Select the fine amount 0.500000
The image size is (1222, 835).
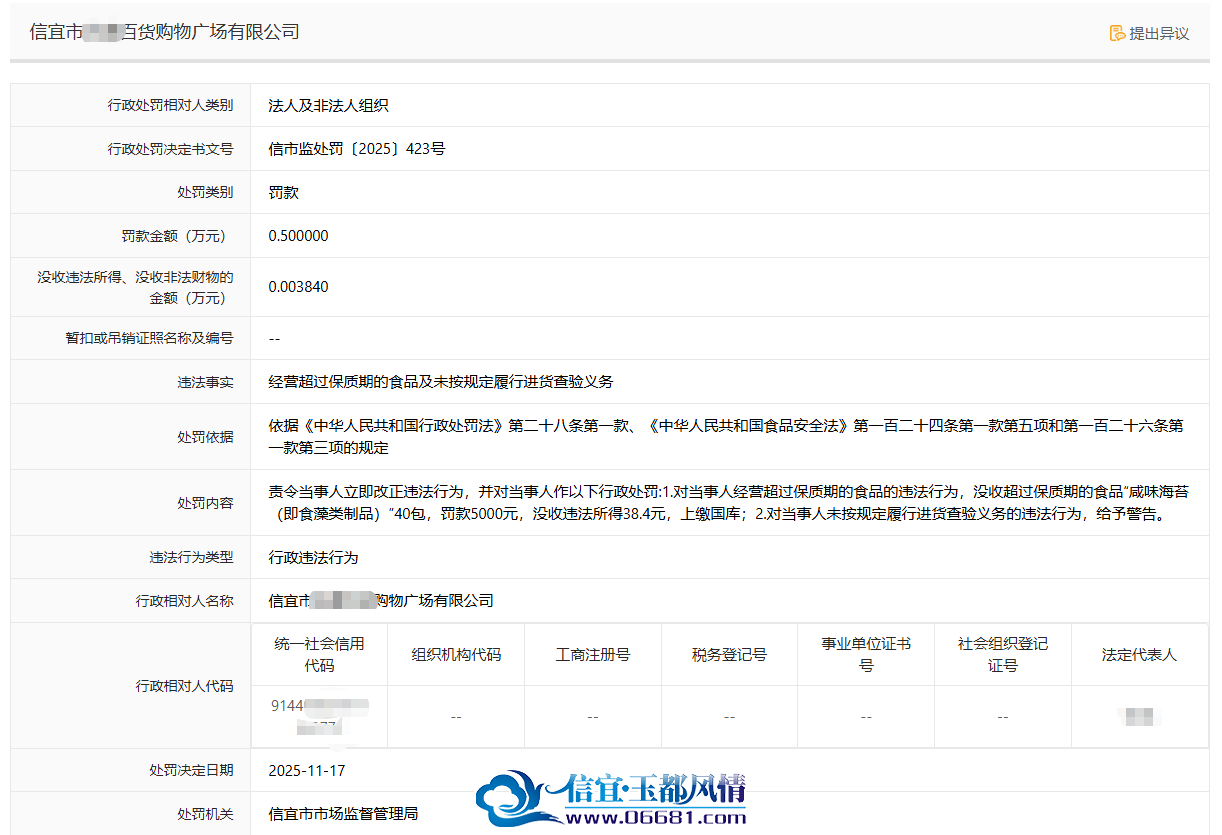click(299, 236)
